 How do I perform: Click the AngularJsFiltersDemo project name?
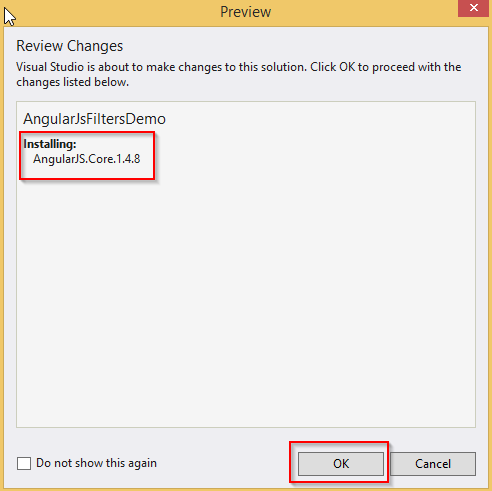point(94,119)
